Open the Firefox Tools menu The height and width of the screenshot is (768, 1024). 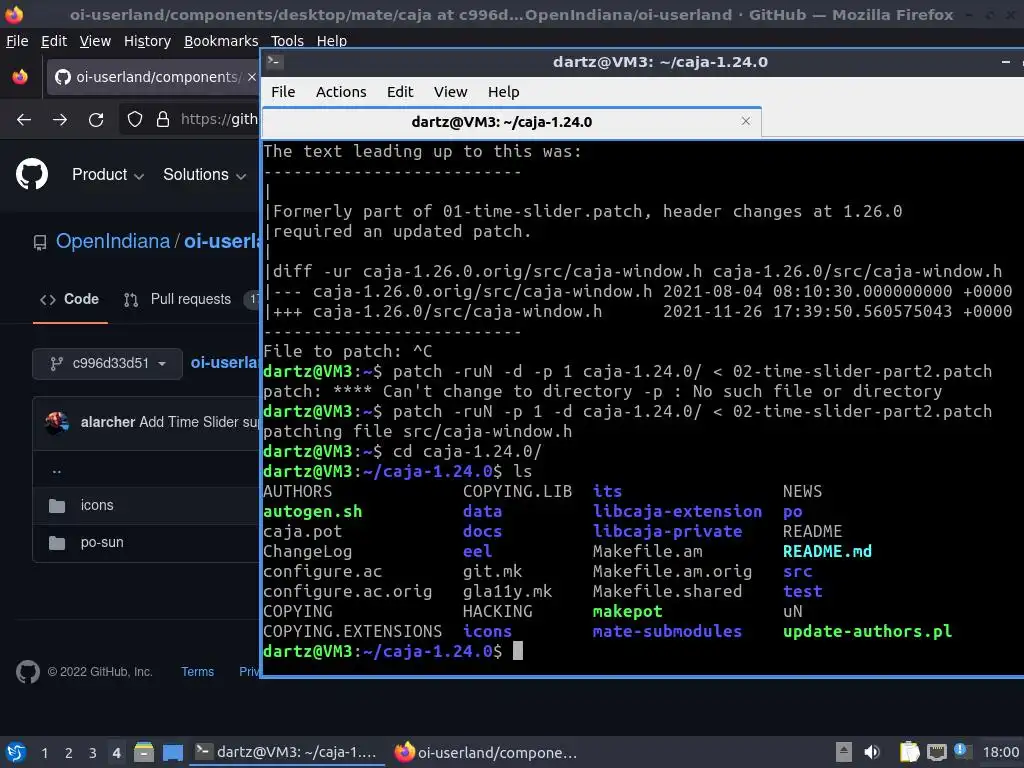click(287, 41)
